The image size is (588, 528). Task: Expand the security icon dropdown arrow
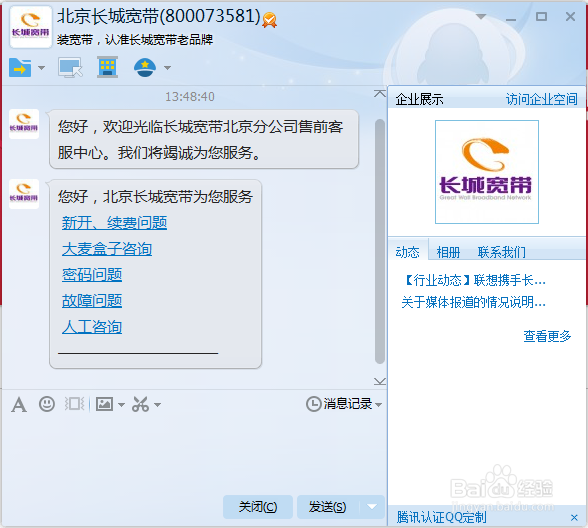[x=167, y=68]
